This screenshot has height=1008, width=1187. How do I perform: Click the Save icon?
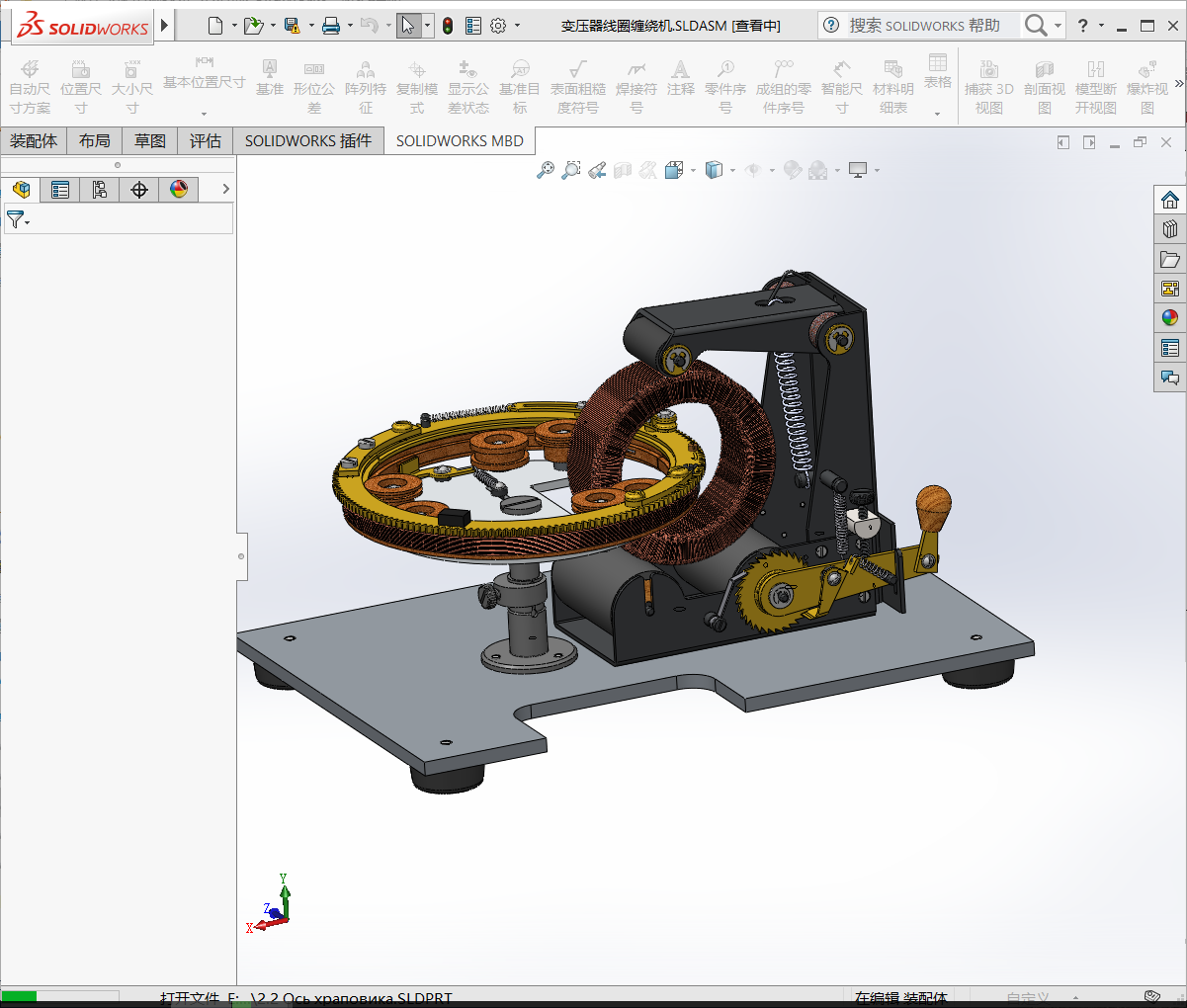[x=293, y=26]
